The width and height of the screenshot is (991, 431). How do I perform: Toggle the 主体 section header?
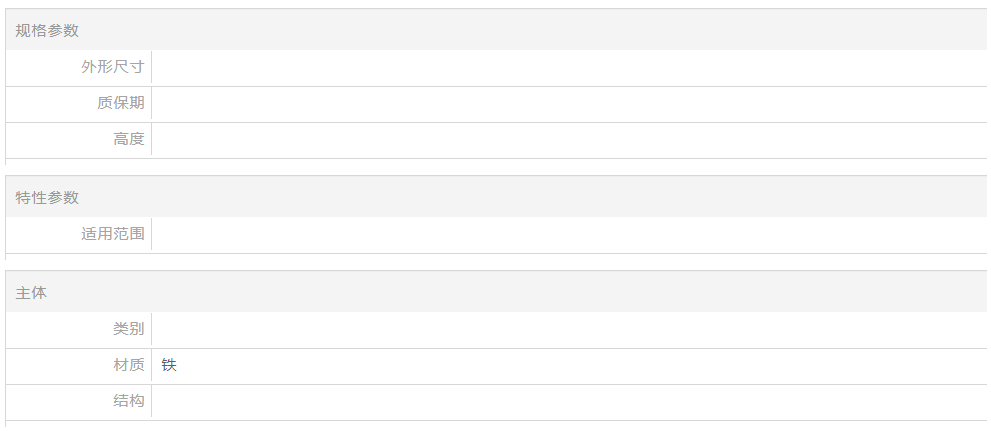[31, 294]
